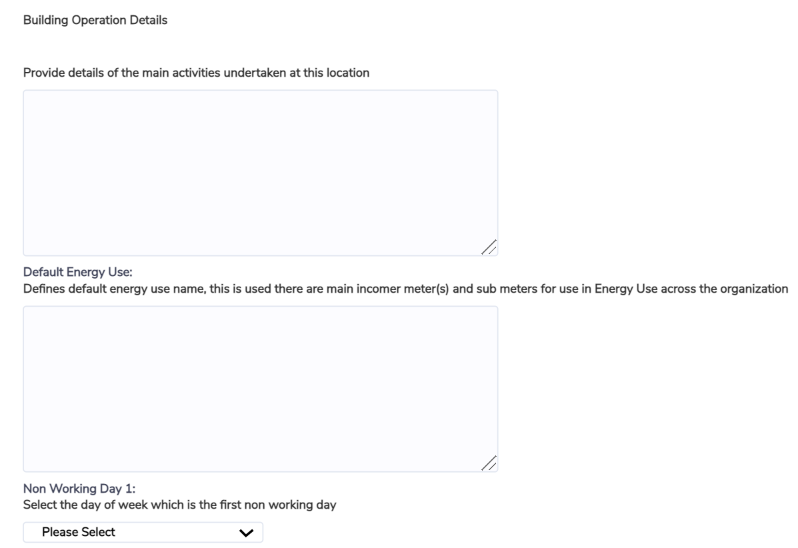798x548 pixels.
Task: Click the resize grip of energy use box
Action: coord(489,463)
